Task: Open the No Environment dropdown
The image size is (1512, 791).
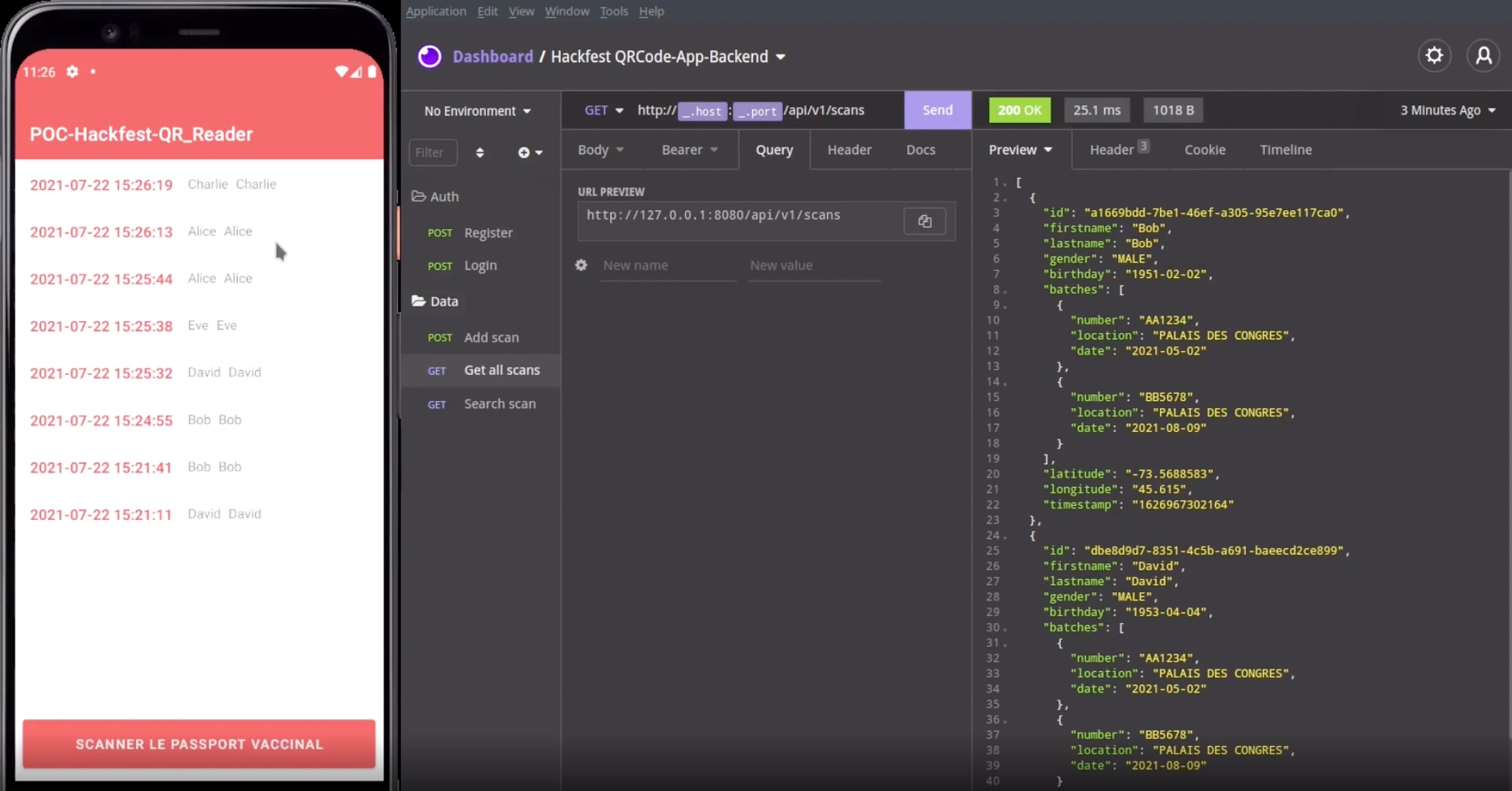Action: tap(477, 111)
